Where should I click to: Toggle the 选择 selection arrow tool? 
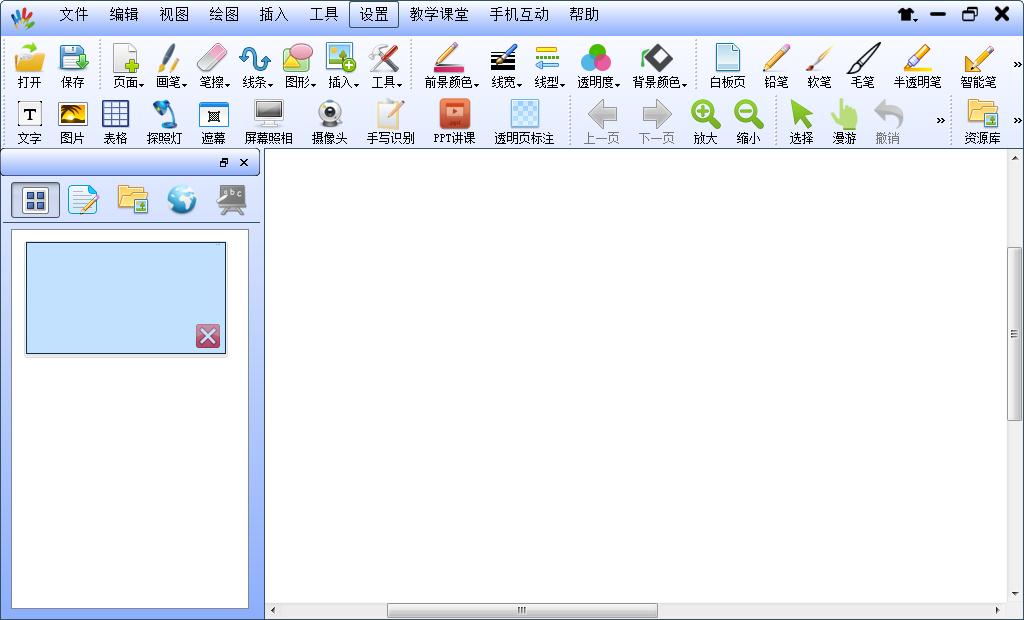click(801, 121)
